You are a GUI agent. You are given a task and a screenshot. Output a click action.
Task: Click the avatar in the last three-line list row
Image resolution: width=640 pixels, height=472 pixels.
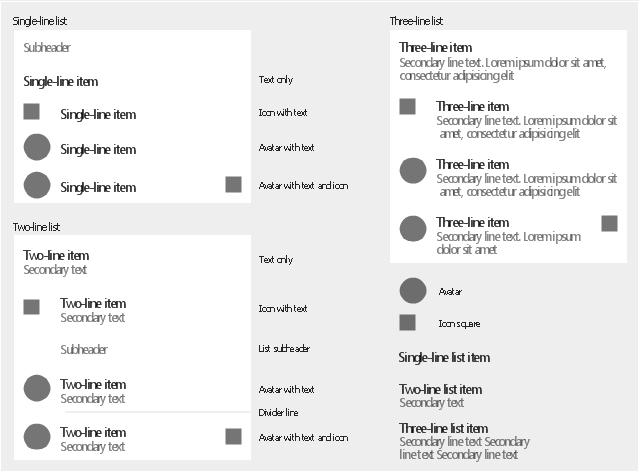click(x=413, y=228)
